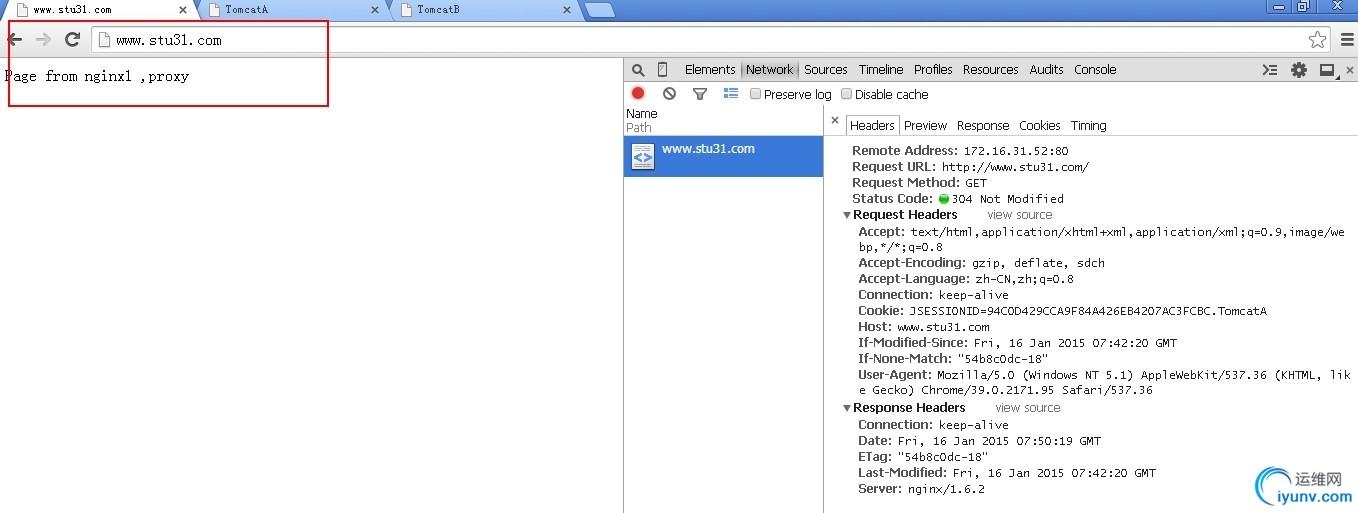Select the Headers detail tab

click(x=872, y=126)
